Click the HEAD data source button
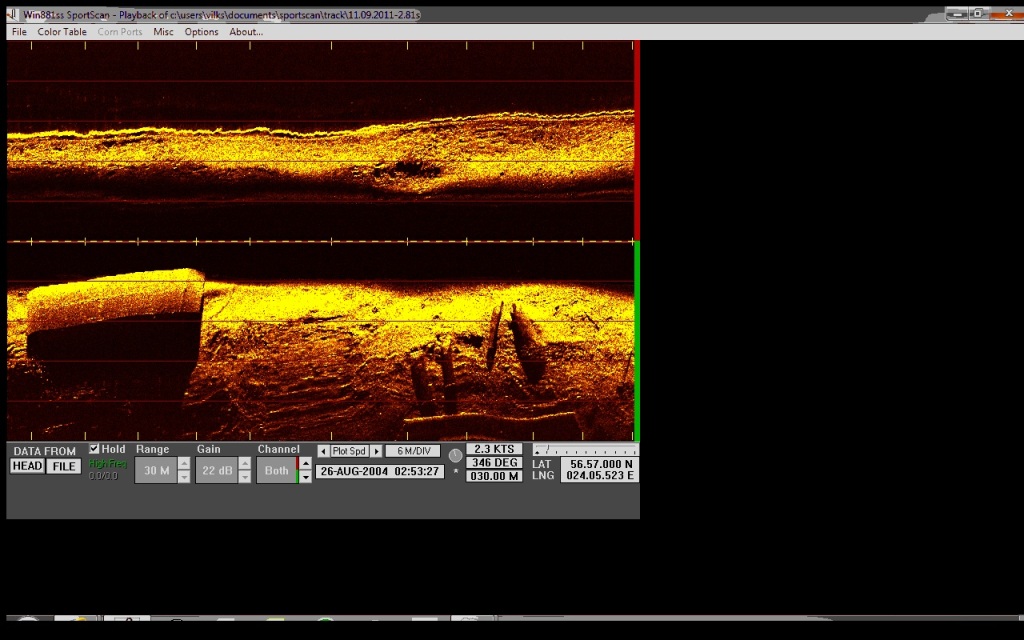The image size is (1024, 640). coord(27,466)
